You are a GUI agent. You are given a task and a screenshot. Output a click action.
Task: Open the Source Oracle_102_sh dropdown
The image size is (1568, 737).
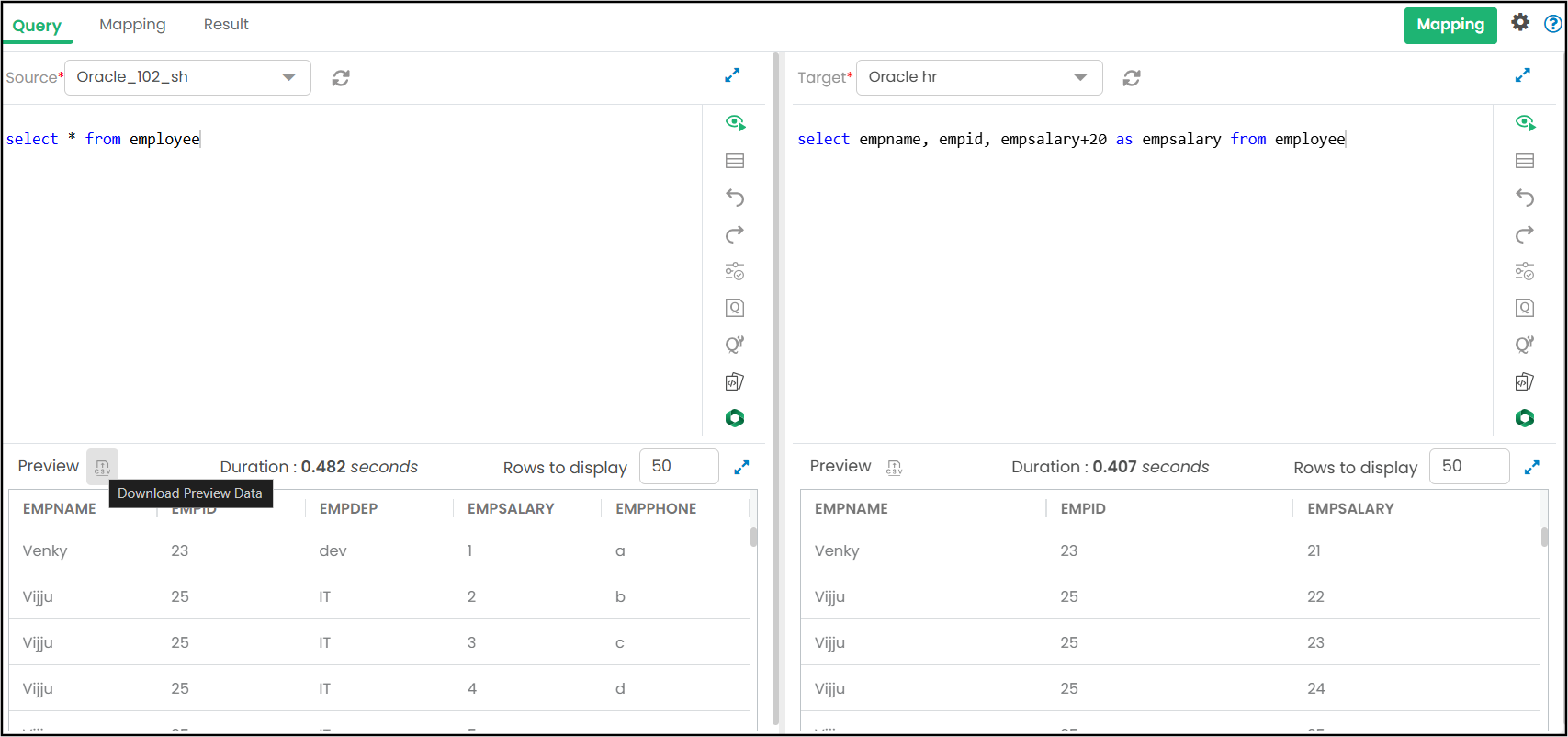tap(187, 77)
